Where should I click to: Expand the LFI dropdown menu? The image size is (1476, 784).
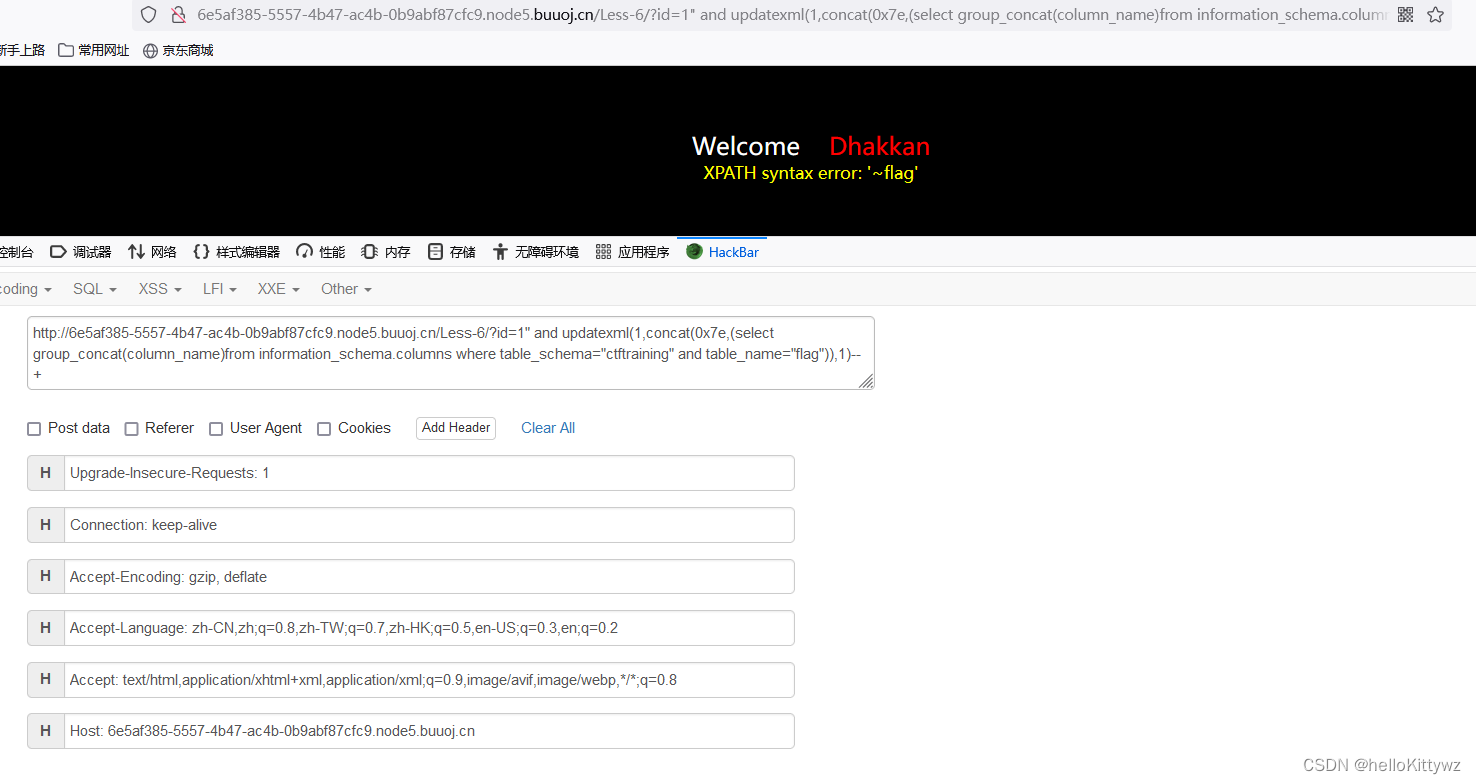[x=220, y=289]
